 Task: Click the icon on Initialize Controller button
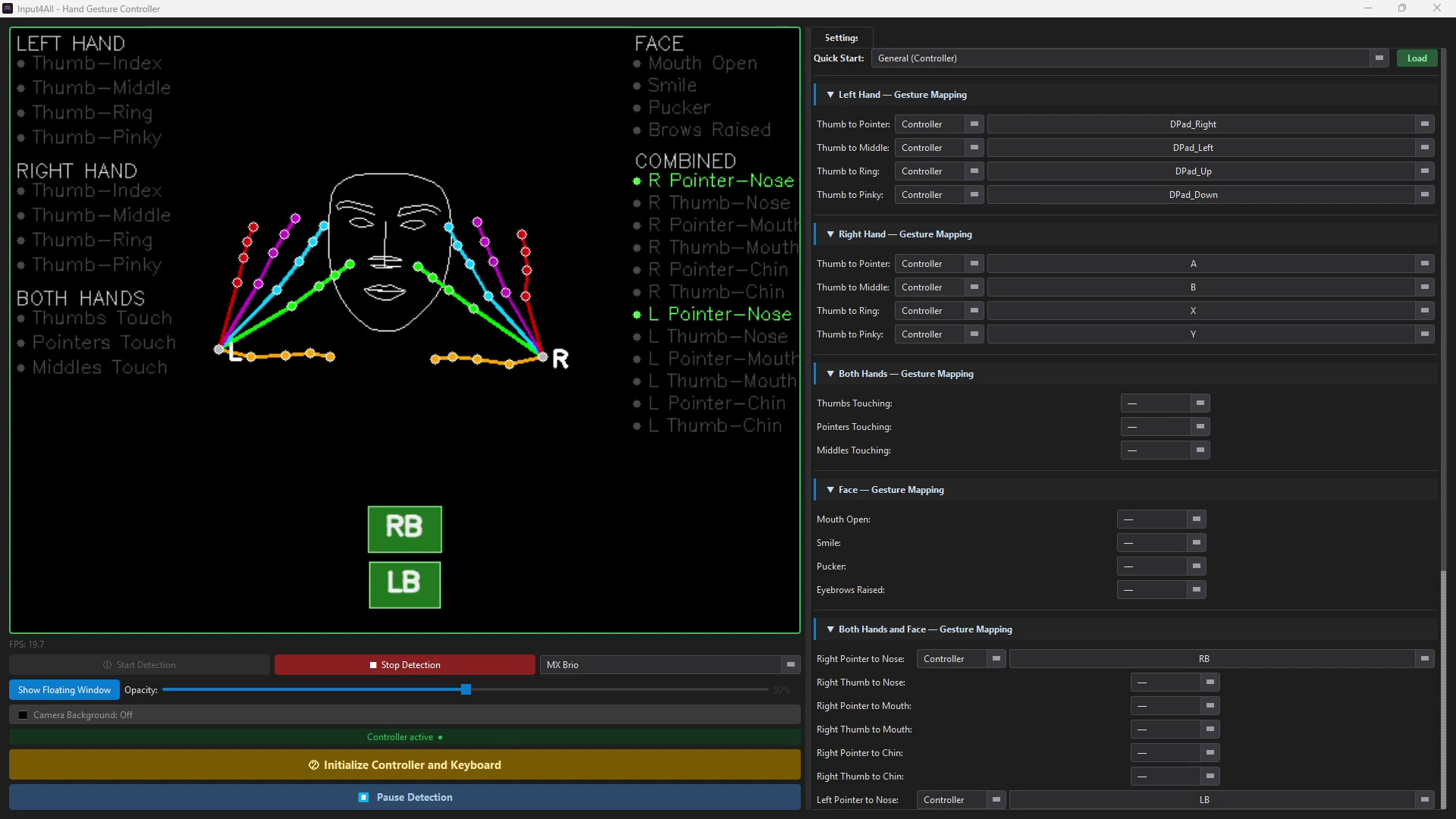(x=314, y=765)
